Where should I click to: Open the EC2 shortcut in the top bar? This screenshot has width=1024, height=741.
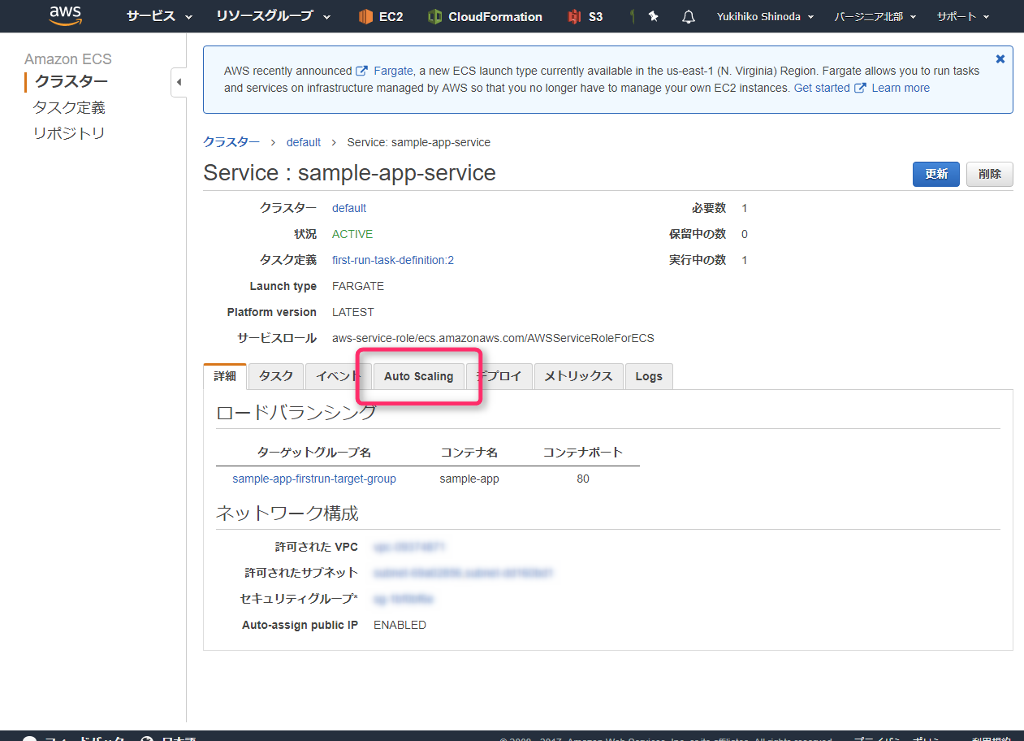(381, 16)
